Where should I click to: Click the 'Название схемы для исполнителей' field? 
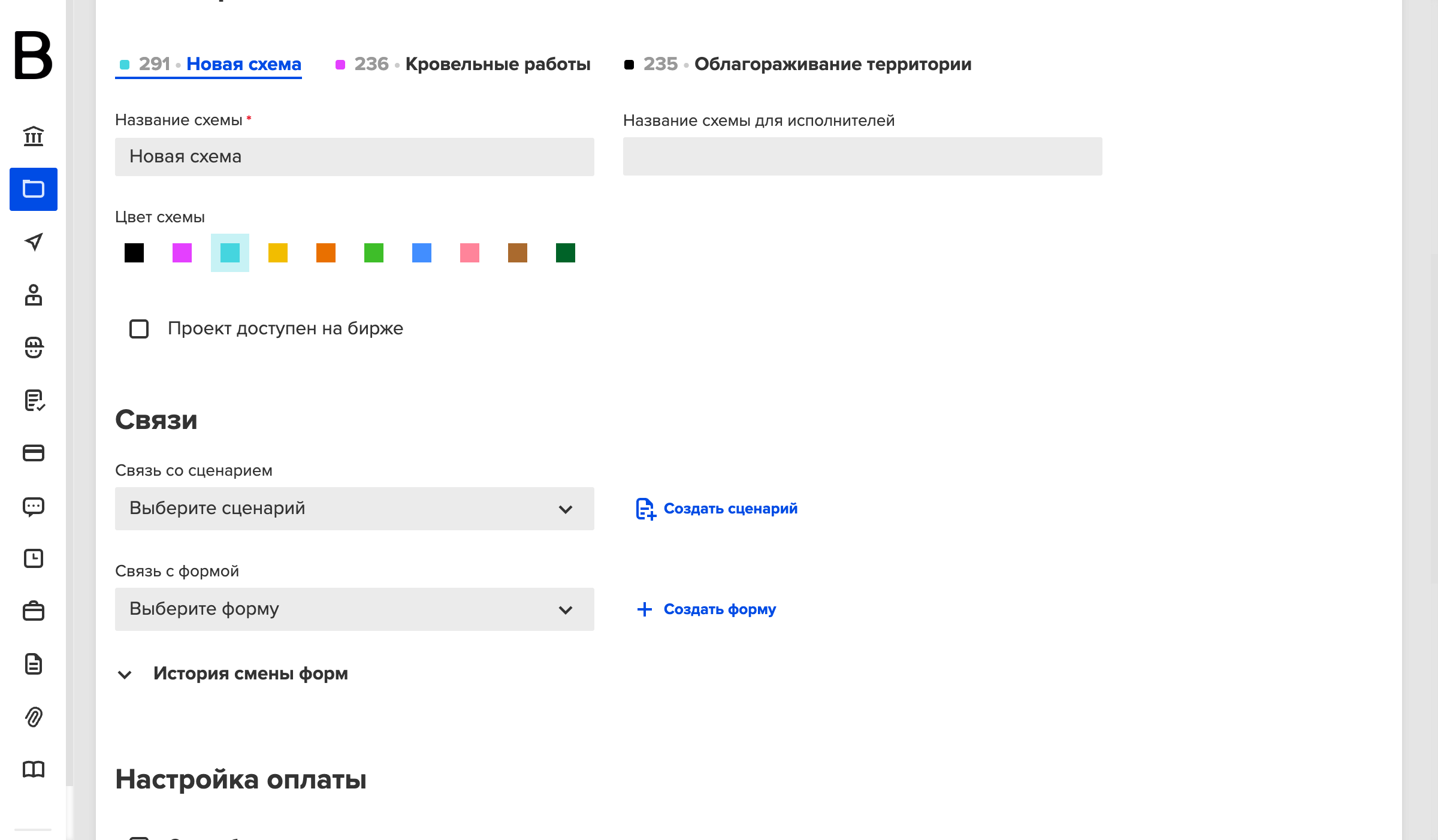863,156
